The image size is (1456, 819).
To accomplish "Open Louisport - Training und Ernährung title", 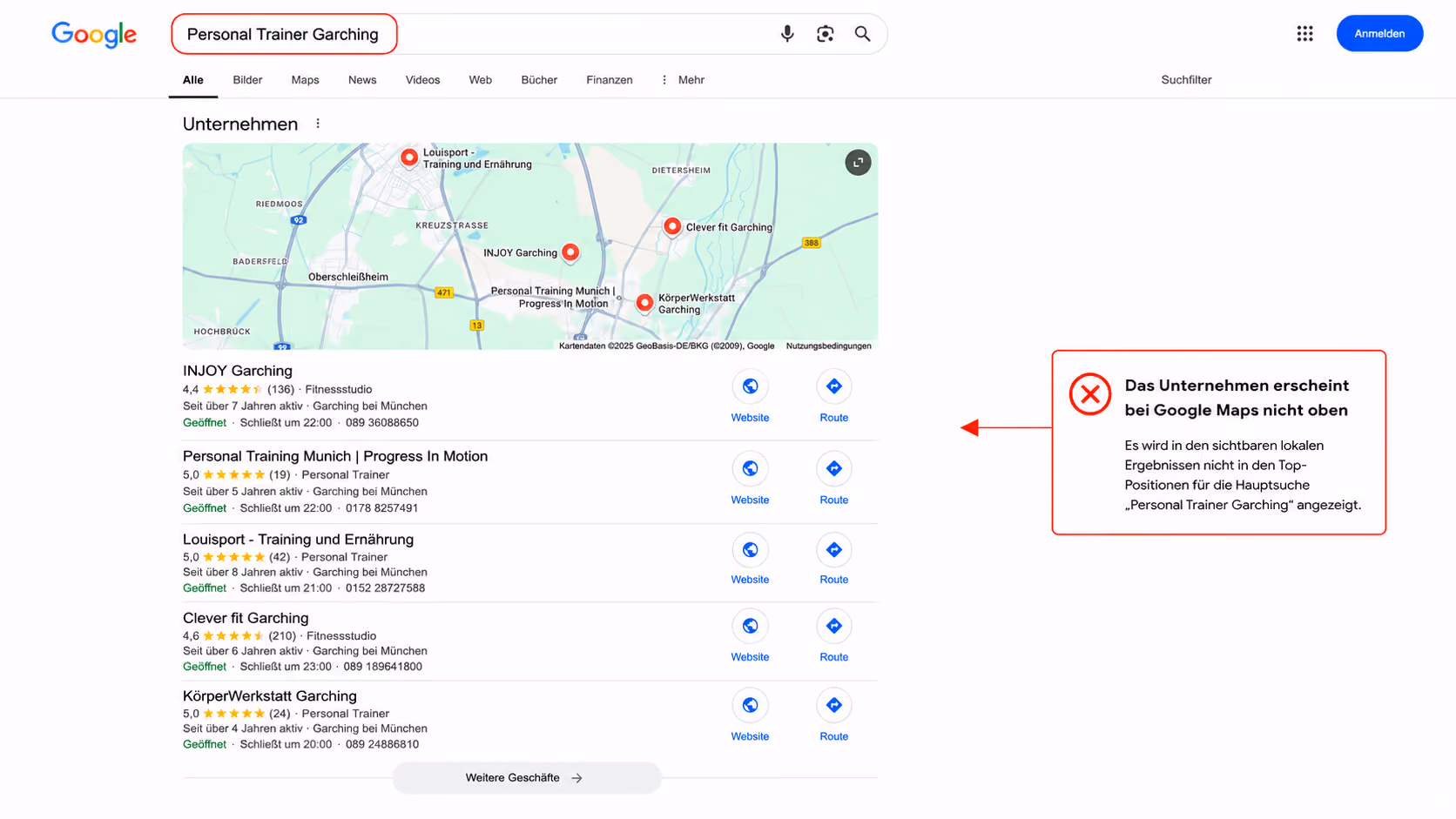I will point(298,540).
